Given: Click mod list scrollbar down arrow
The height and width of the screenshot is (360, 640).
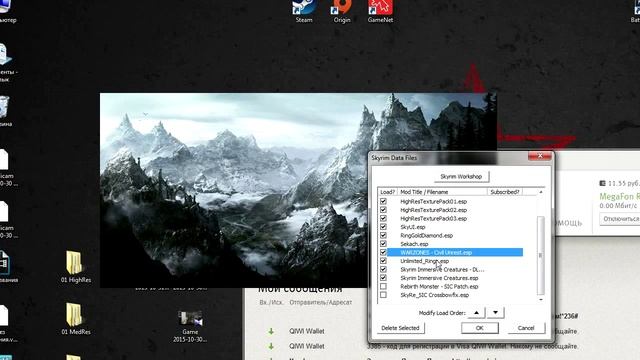Looking at the screenshot, I should (x=541, y=300).
